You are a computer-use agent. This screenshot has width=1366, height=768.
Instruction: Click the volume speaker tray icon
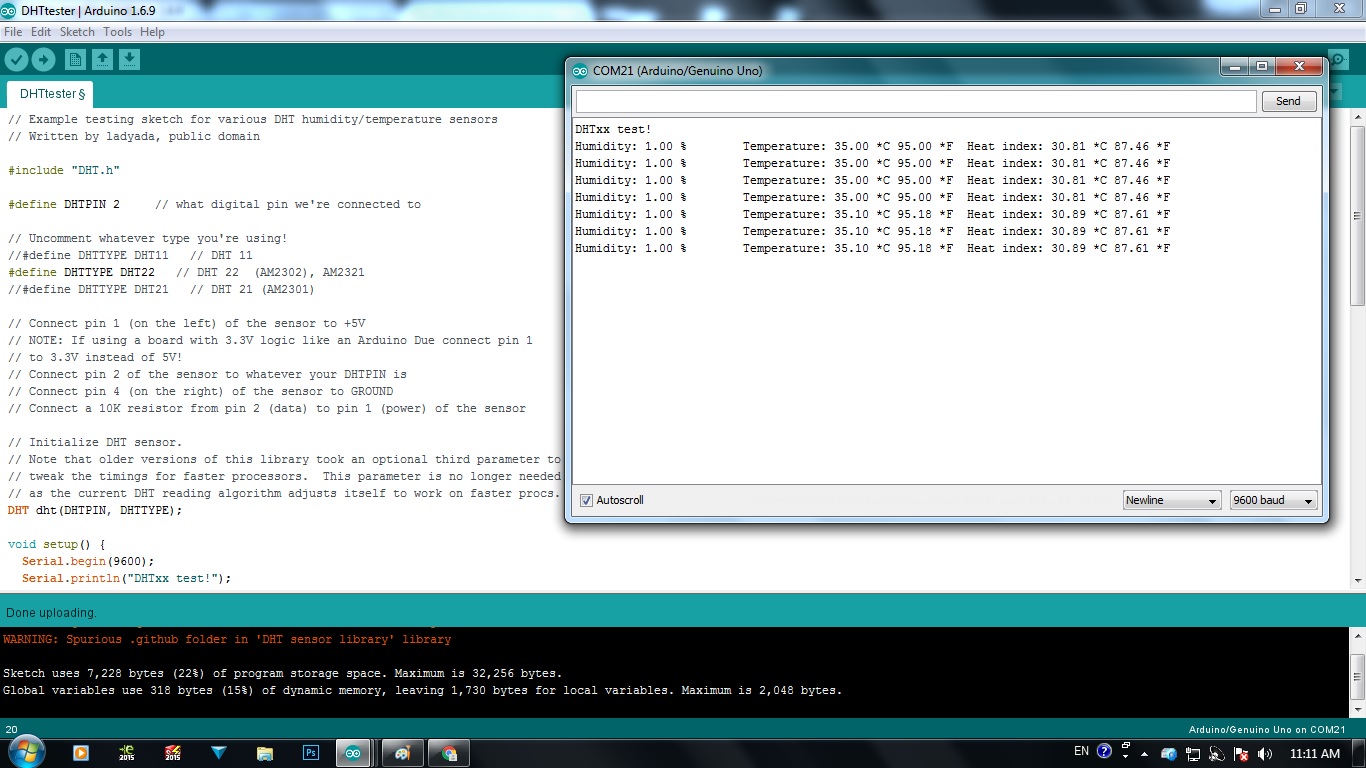coord(1265,753)
